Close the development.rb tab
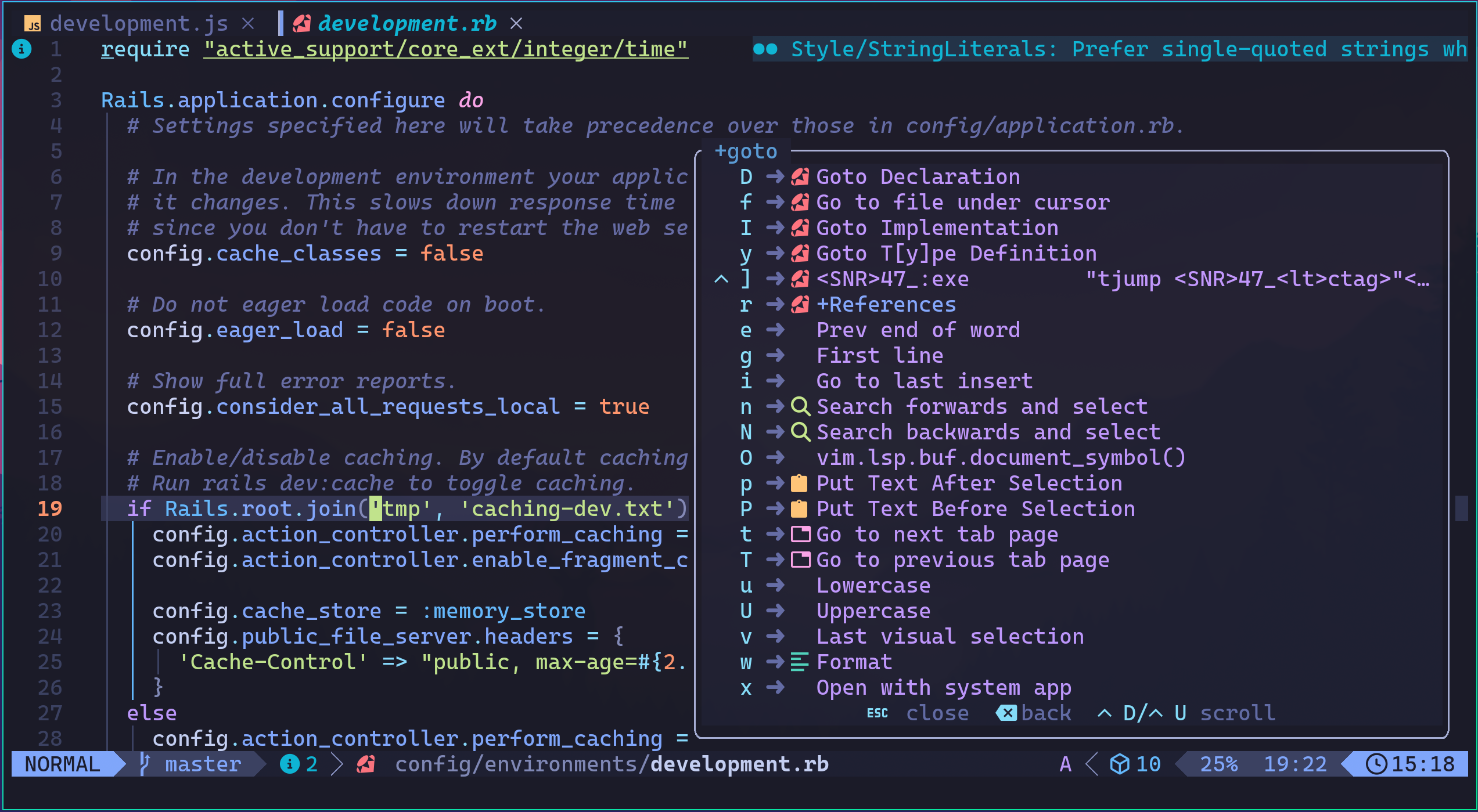The image size is (1478, 812). click(x=516, y=24)
